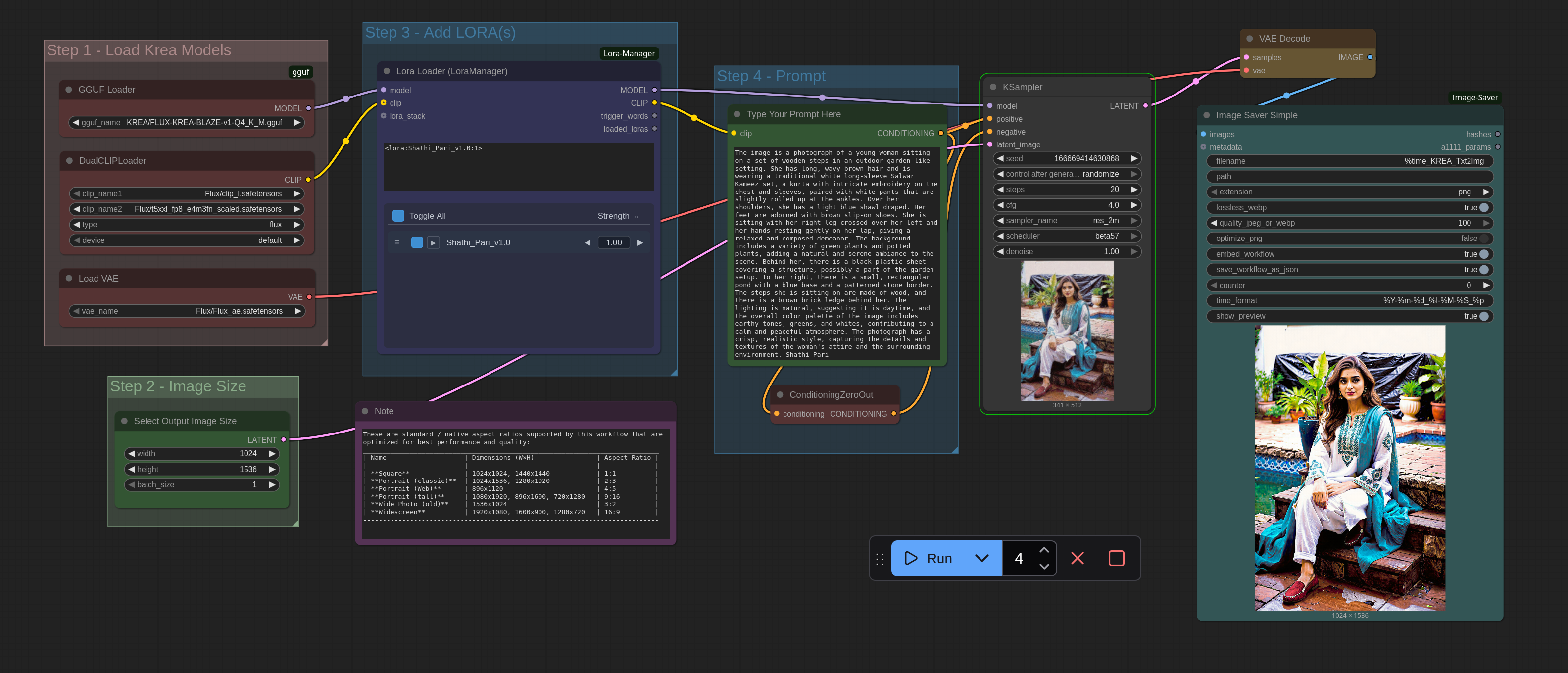Click the Lora-Manager badge label
The height and width of the screenshot is (673, 1568).
[629, 53]
